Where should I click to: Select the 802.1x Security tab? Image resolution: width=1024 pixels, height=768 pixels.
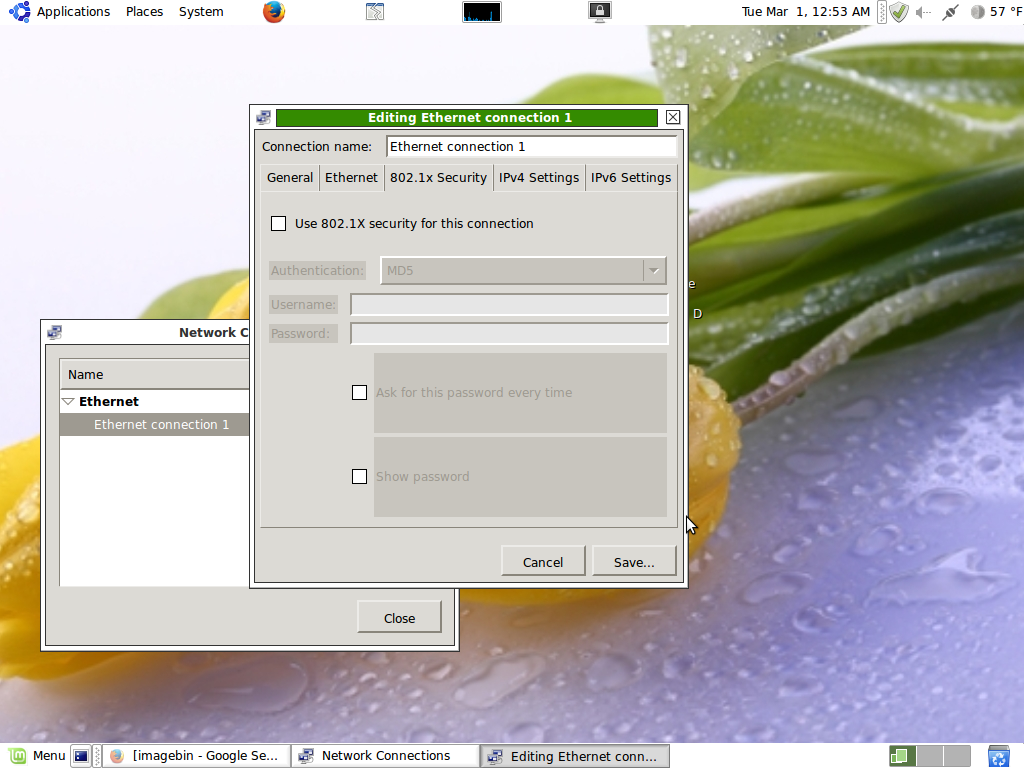pyautogui.click(x=438, y=178)
